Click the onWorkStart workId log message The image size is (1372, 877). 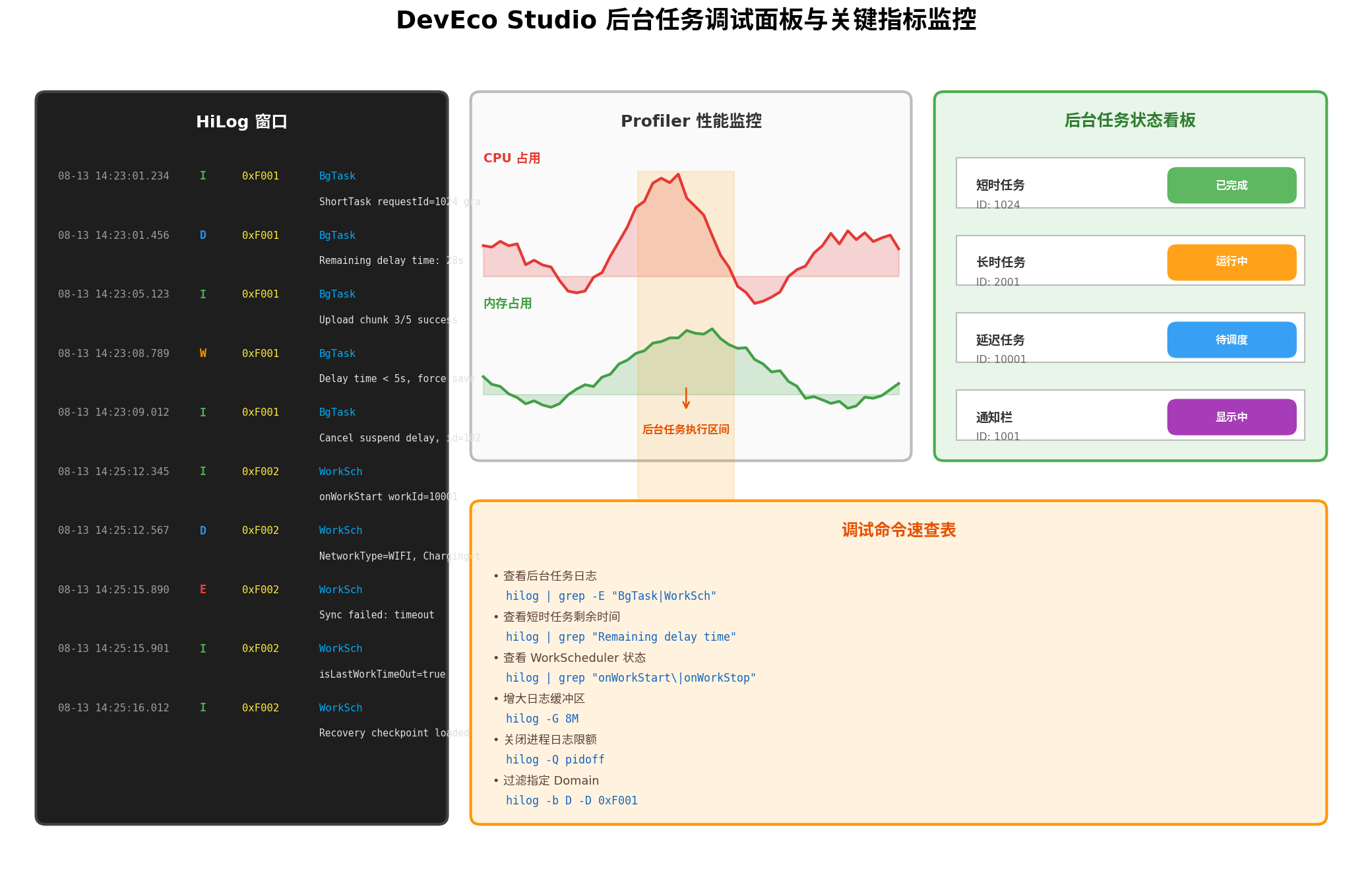point(388,497)
